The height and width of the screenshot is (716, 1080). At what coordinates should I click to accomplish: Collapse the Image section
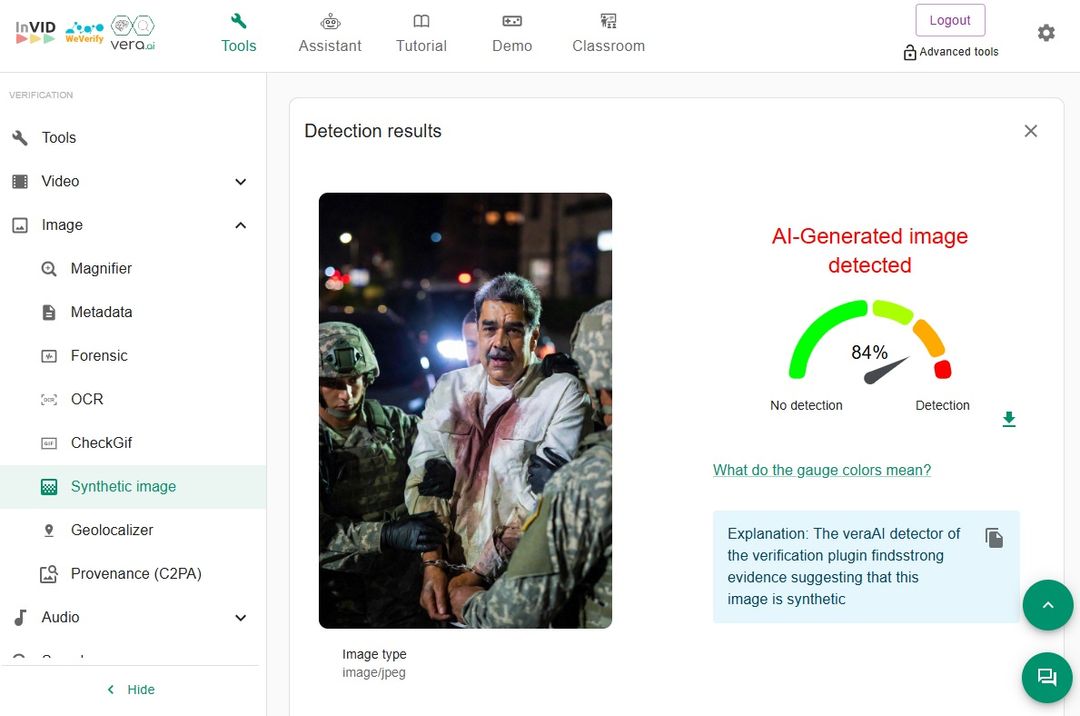(240, 225)
